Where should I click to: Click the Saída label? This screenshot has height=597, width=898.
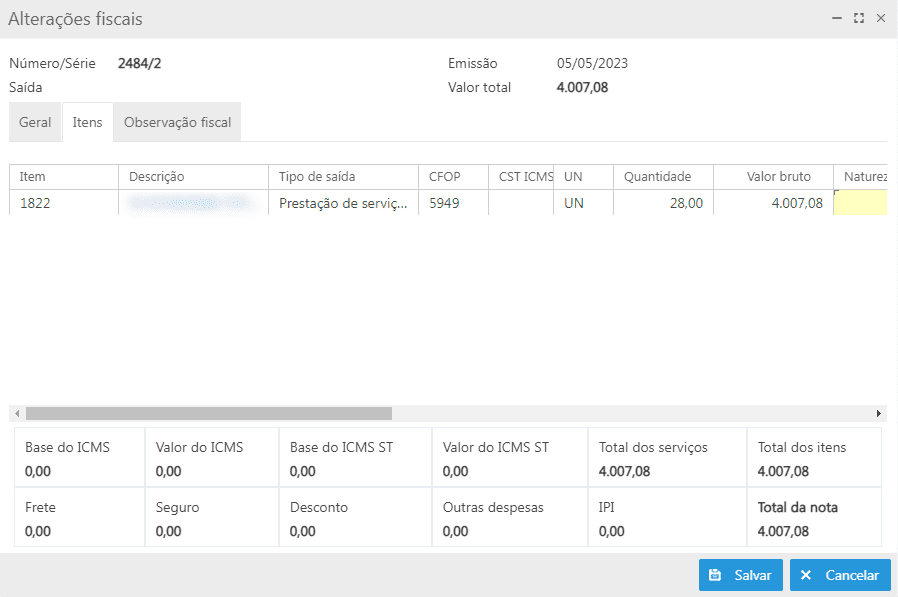point(26,87)
